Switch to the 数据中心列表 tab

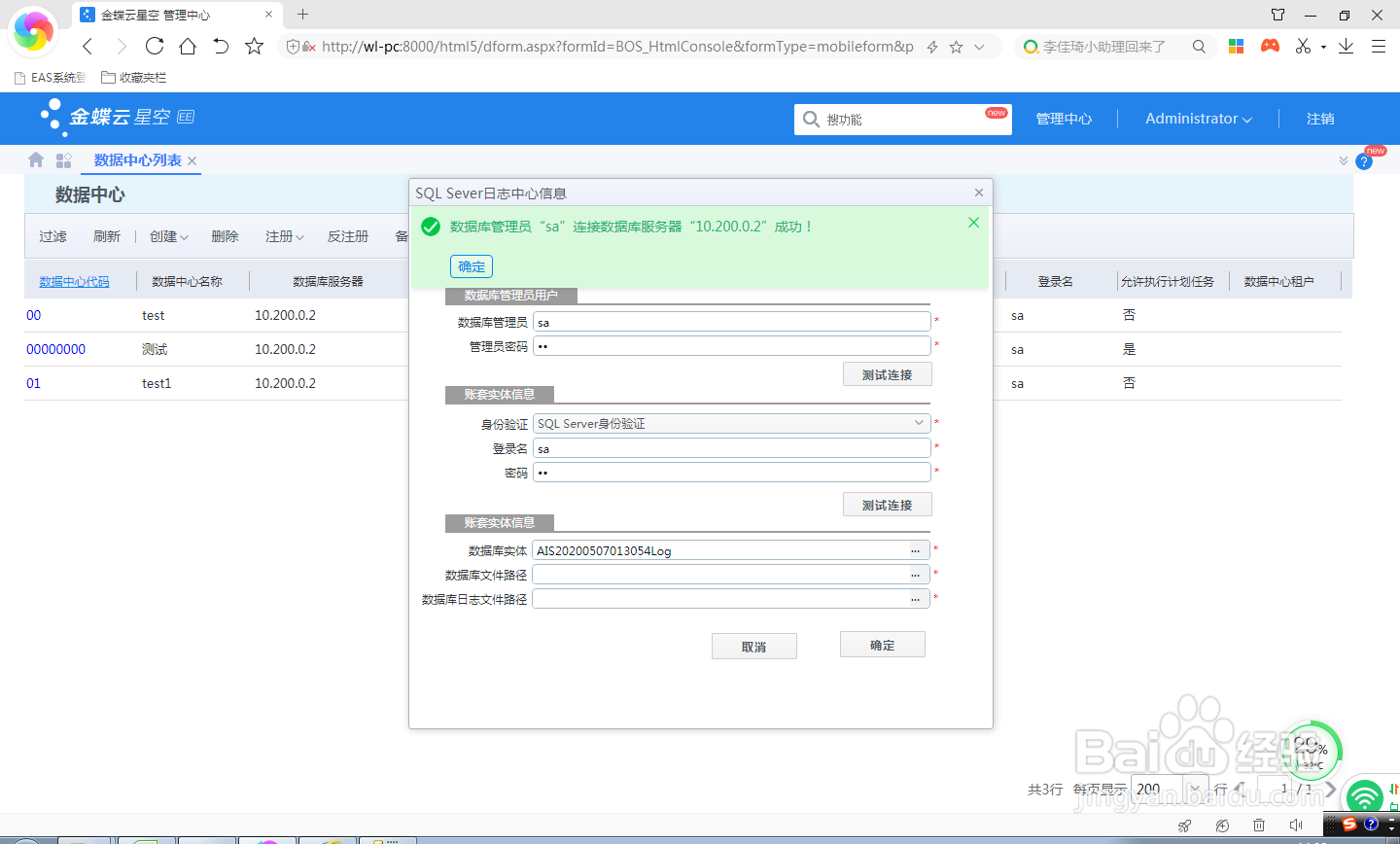(140, 160)
